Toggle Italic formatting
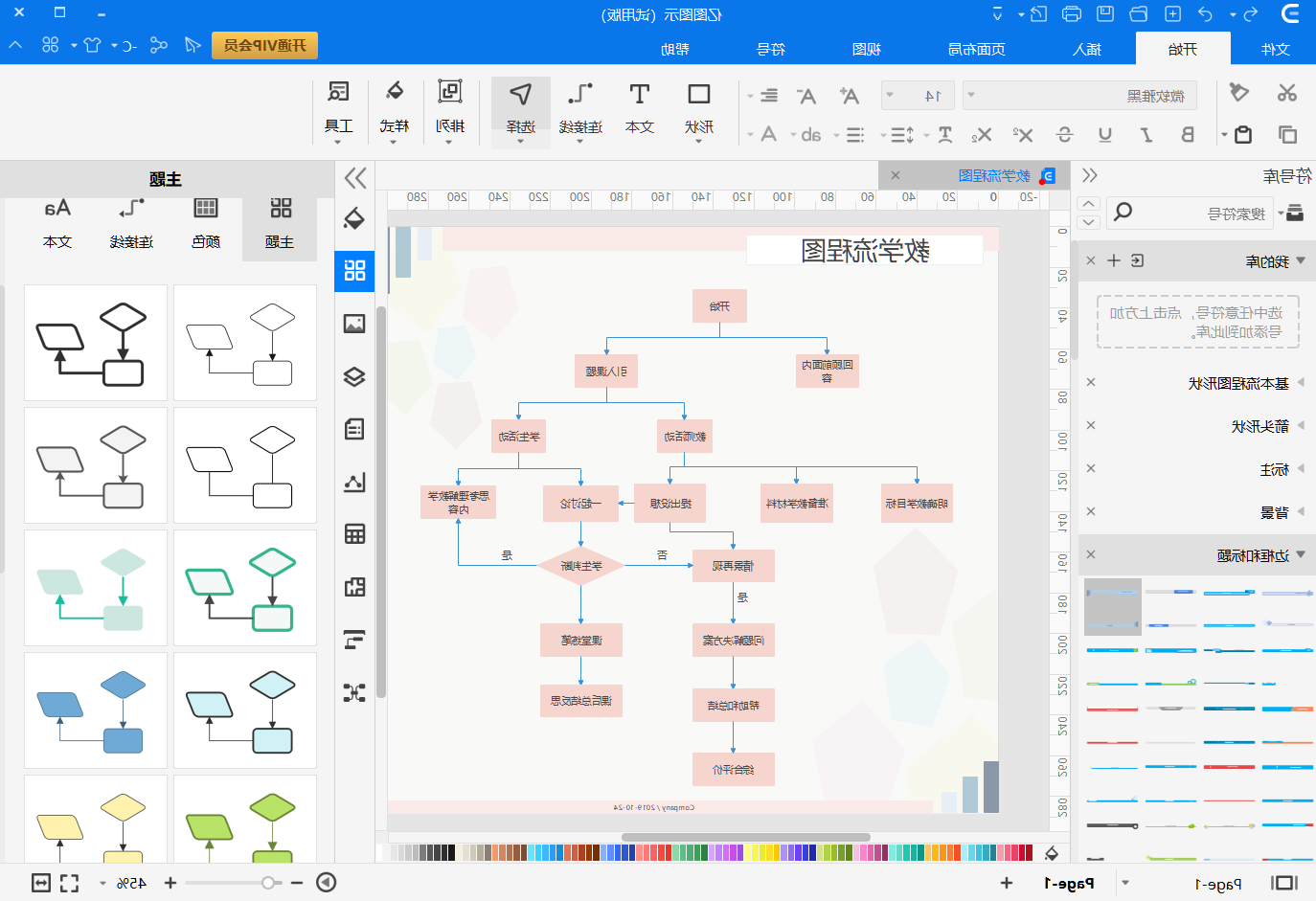The width and height of the screenshot is (1316, 901). (x=1146, y=135)
